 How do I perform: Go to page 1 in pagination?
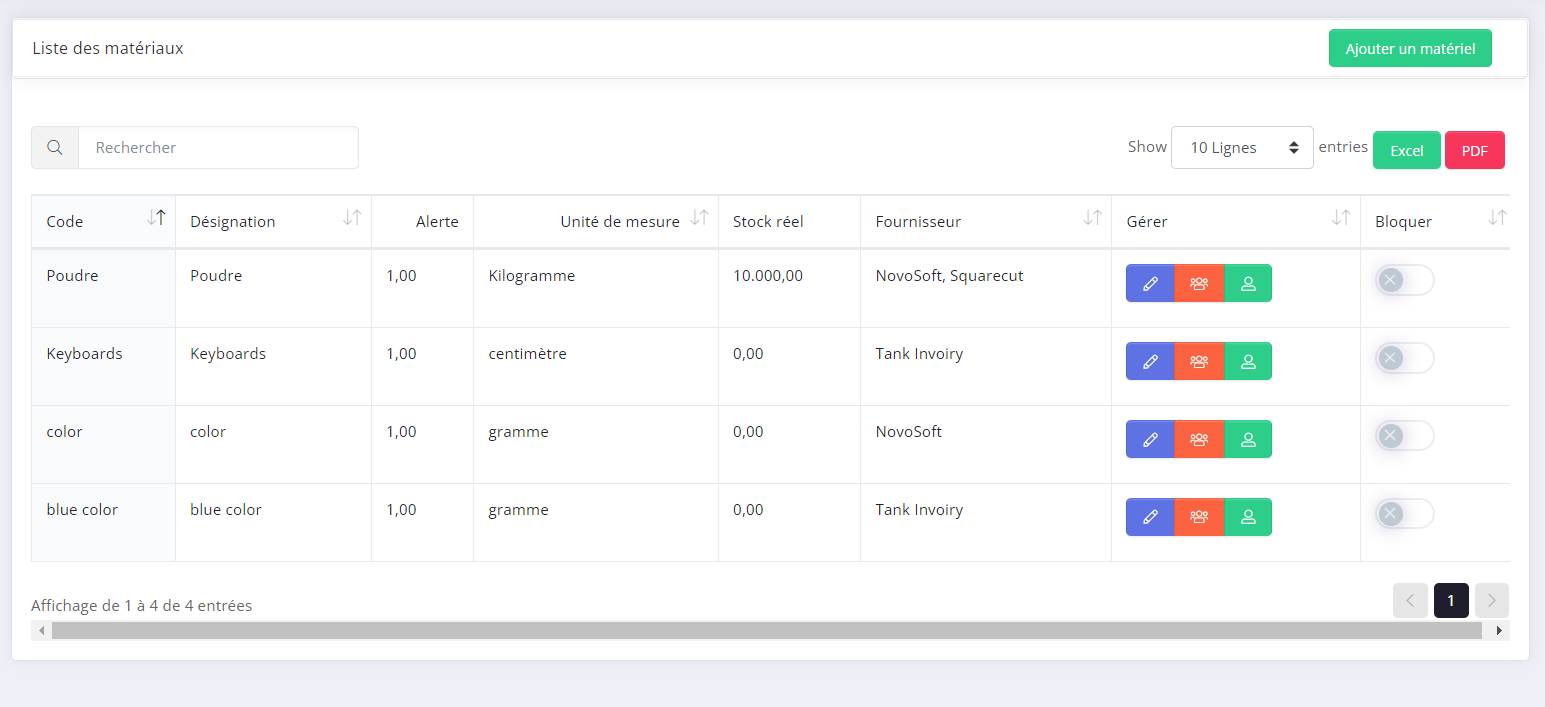[1451, 601]
